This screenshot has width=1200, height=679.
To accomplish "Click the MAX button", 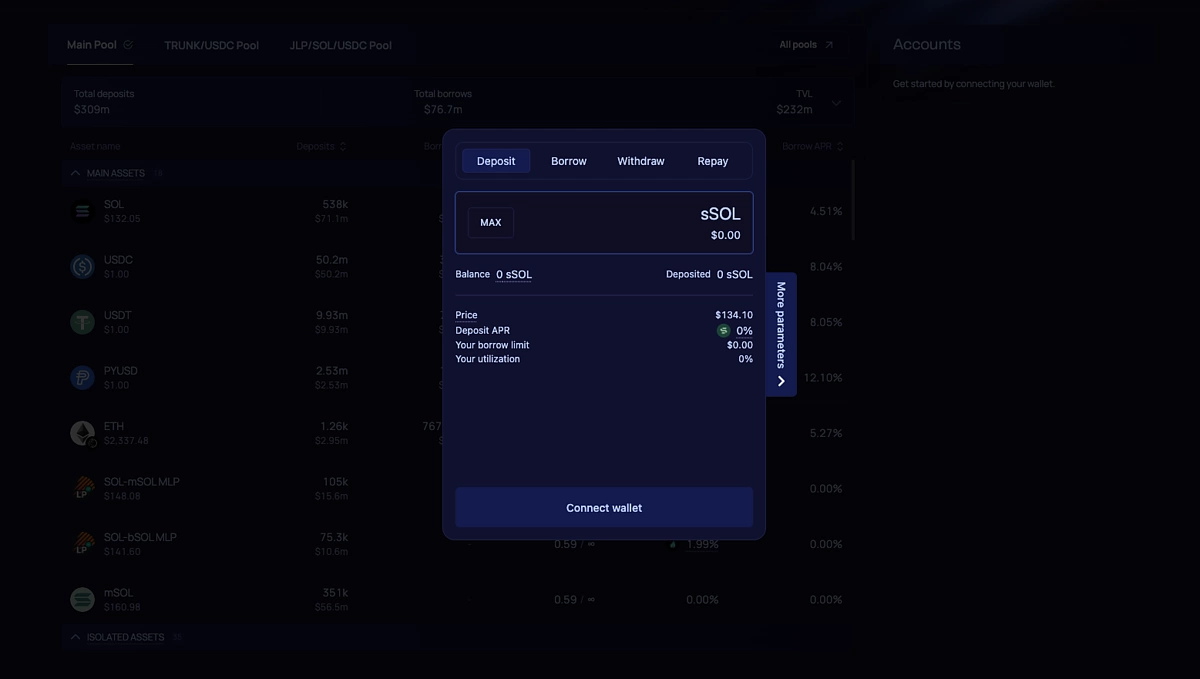I will (x=490, y=222).
